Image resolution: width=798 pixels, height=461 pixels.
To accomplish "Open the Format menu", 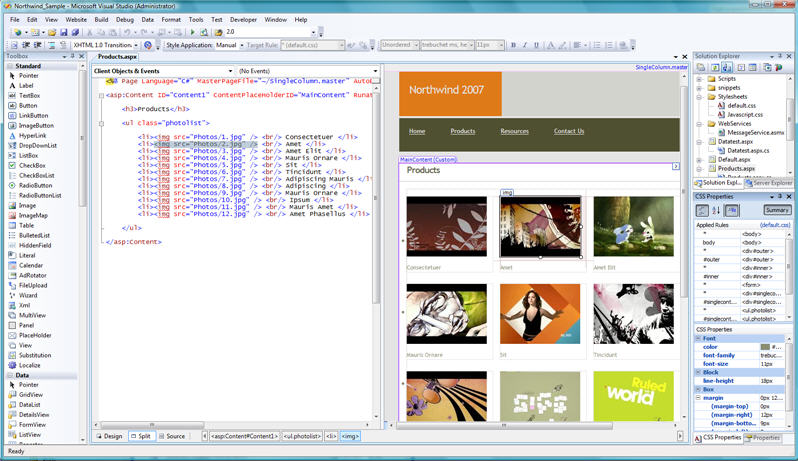I will 171,20.
